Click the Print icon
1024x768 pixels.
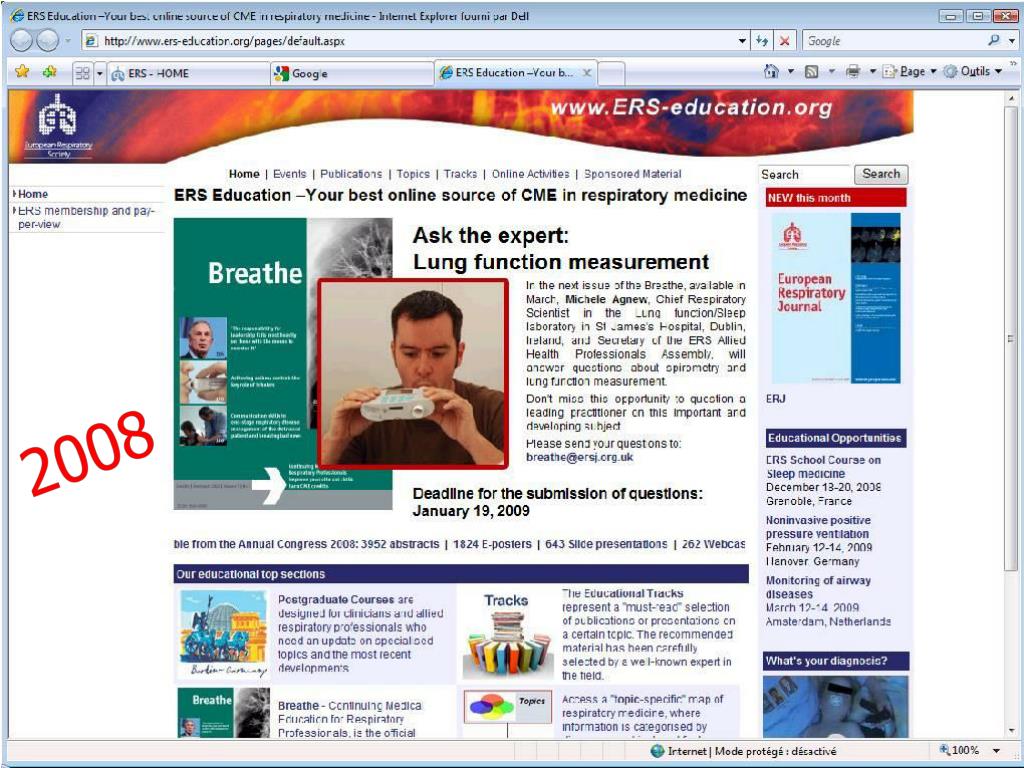[853, 72]
